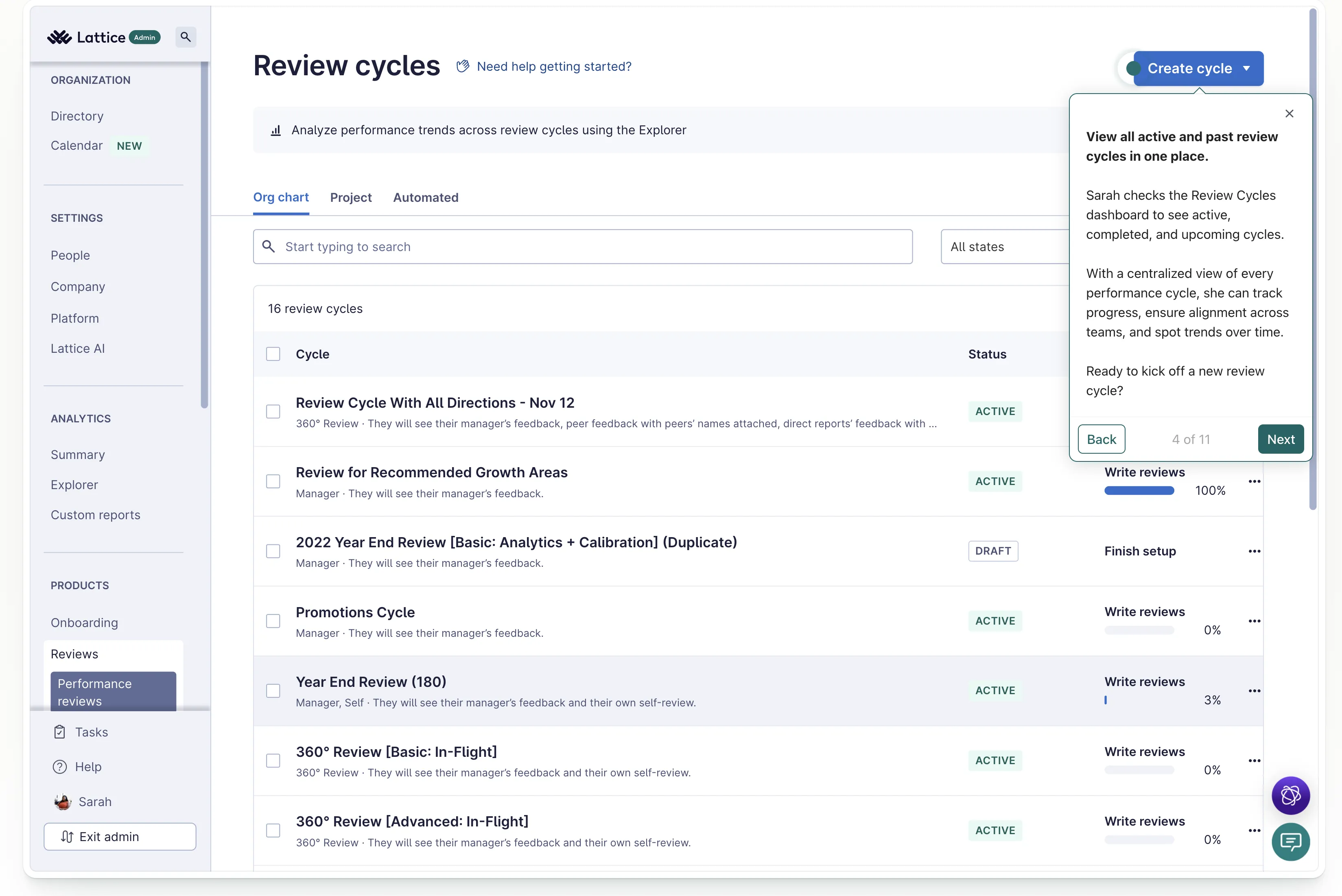Click the Explorer bar chart icon
The width and height of the screenshot is (1342, 896).
(x=276, y=130)
